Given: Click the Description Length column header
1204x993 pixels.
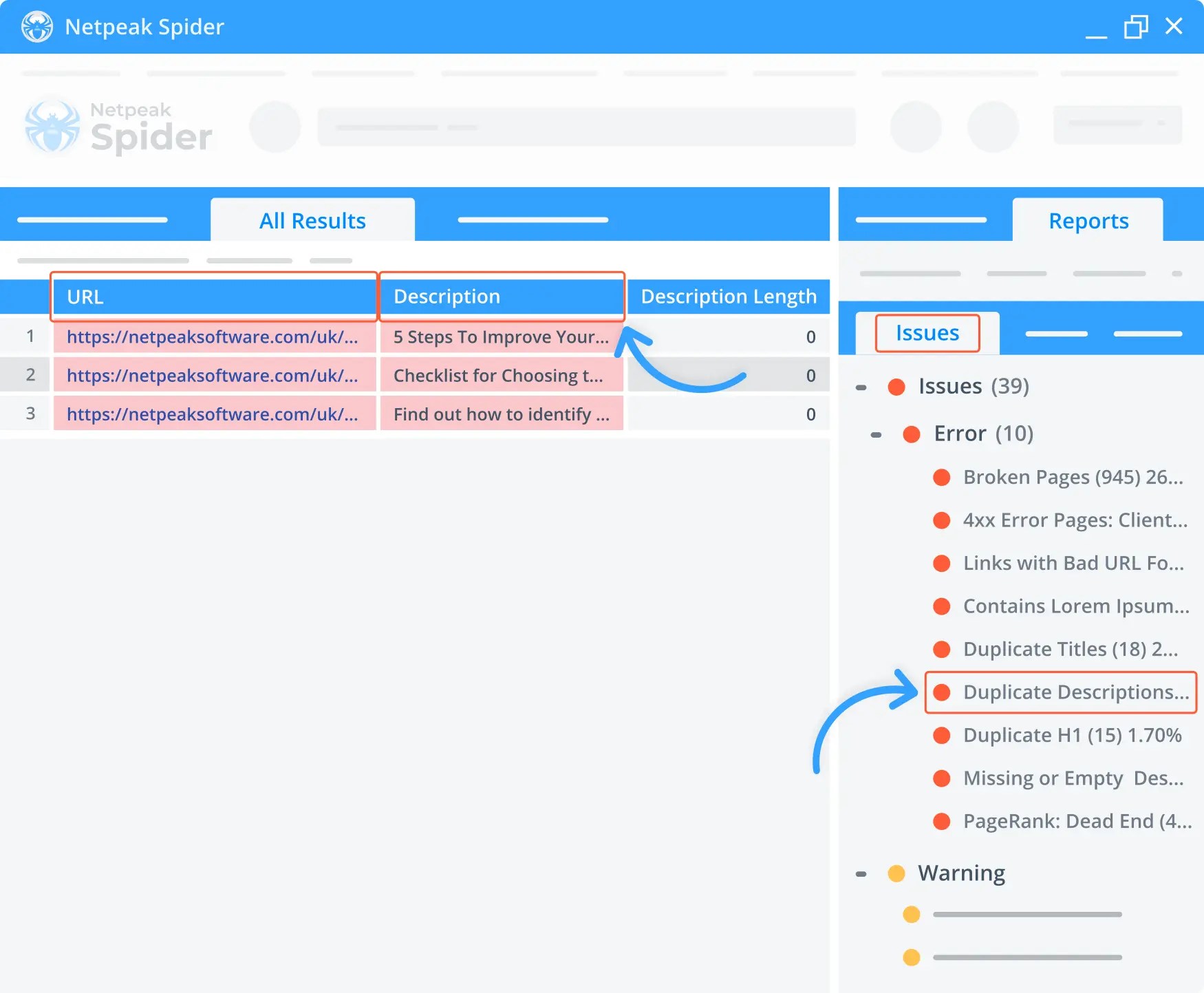Looking at the screenshot, I should [727, 297].
